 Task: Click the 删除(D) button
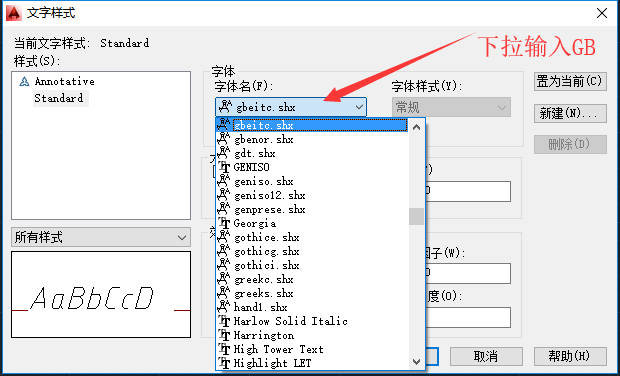tap(570, 144)
